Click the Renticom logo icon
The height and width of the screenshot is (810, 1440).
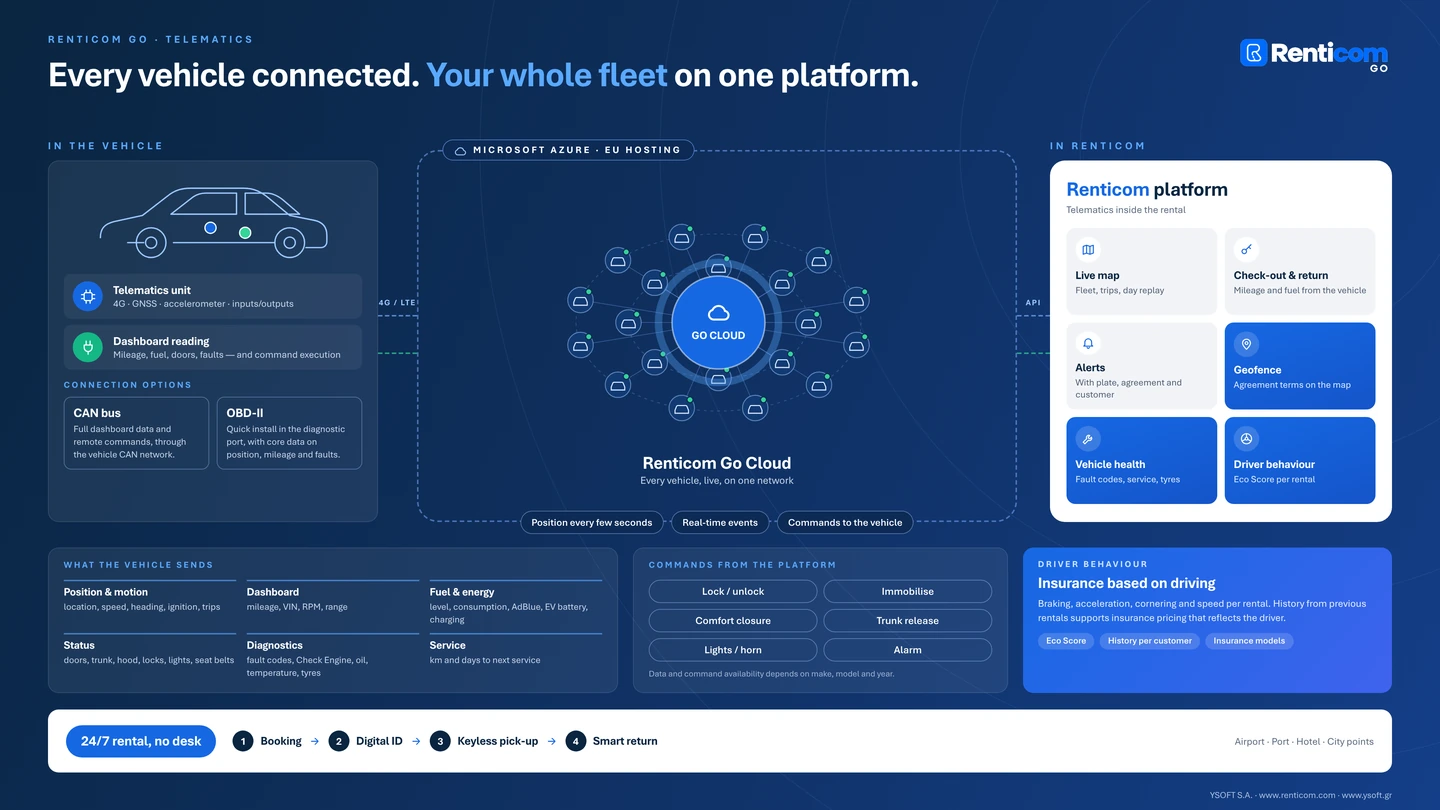coord(1254,53)
